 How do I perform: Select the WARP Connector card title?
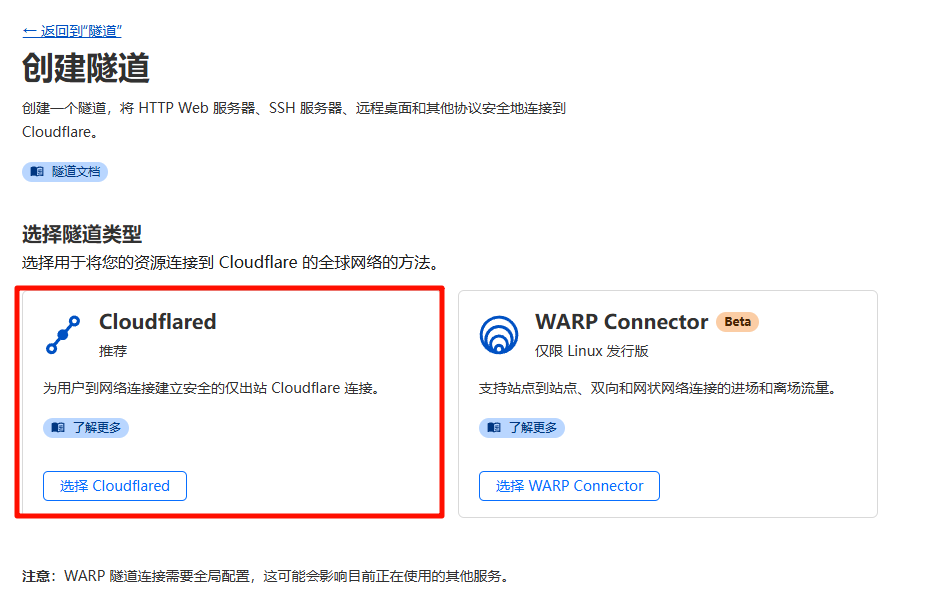click(x=622, y=322)
